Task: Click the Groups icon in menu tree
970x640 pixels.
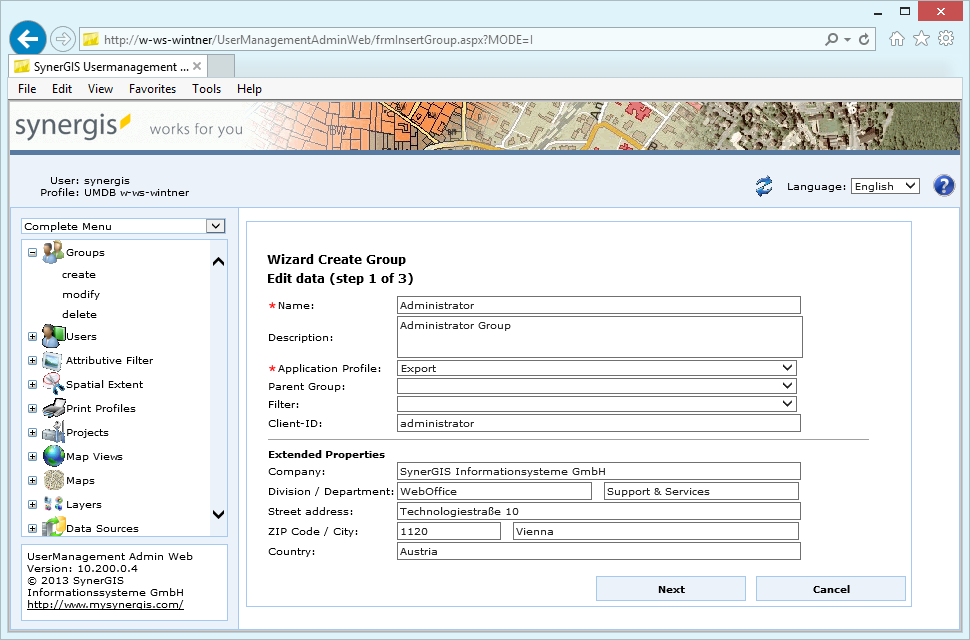Action: [x=53, y=253]
